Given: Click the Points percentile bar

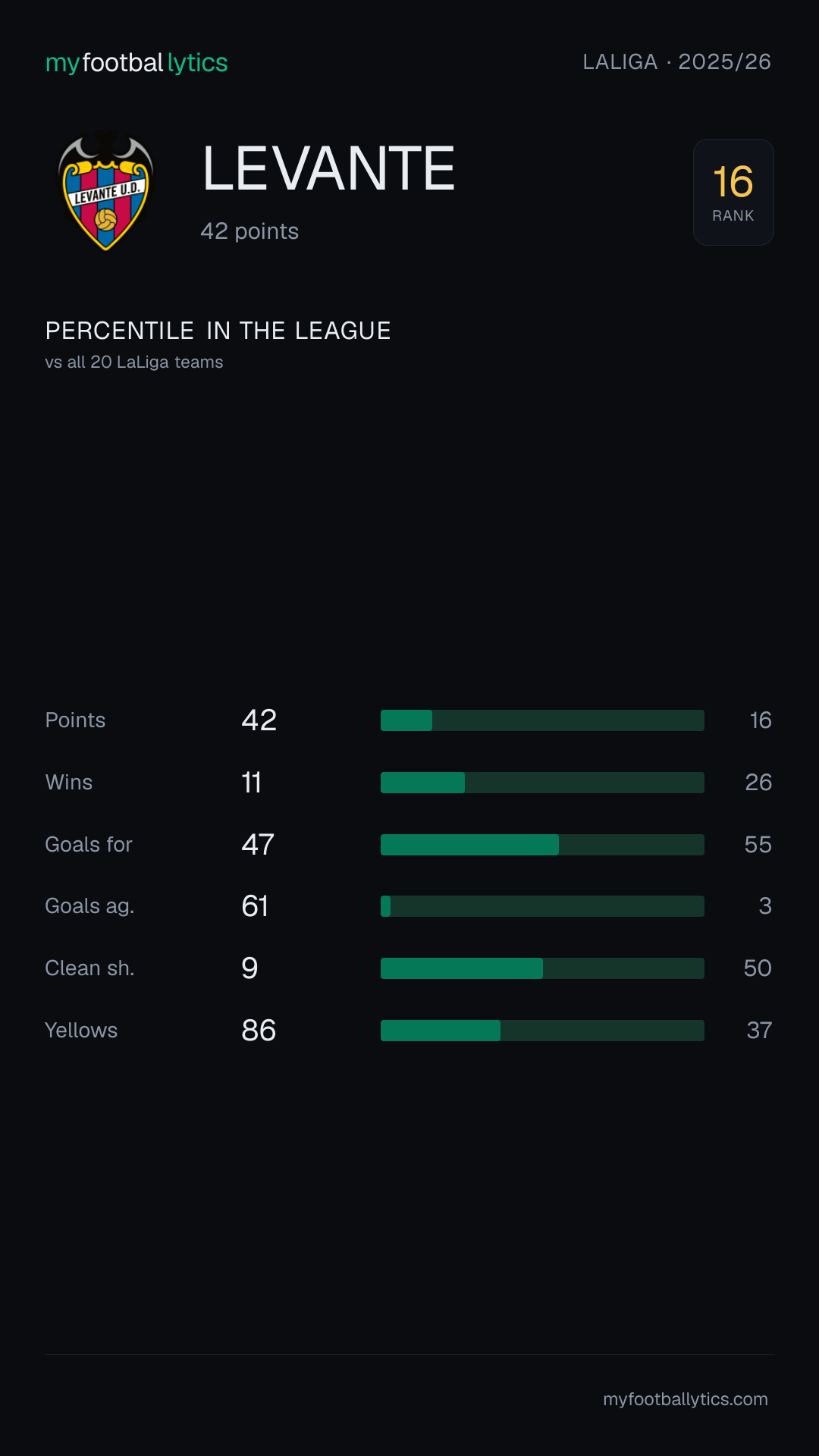Looking at the screenshot, I should pos(542,720).
